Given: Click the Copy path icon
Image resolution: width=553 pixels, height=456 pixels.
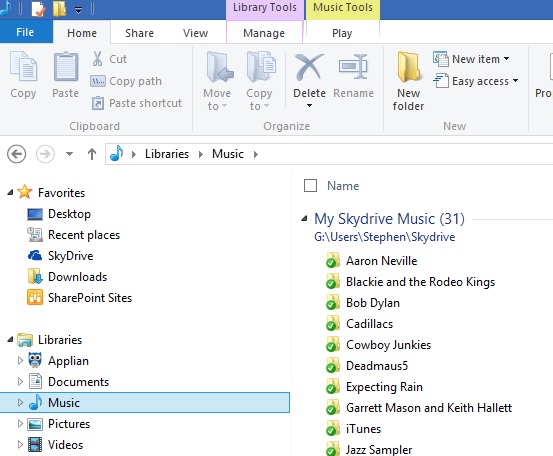Looking at the screenshot, I should [x=98, y=81].
